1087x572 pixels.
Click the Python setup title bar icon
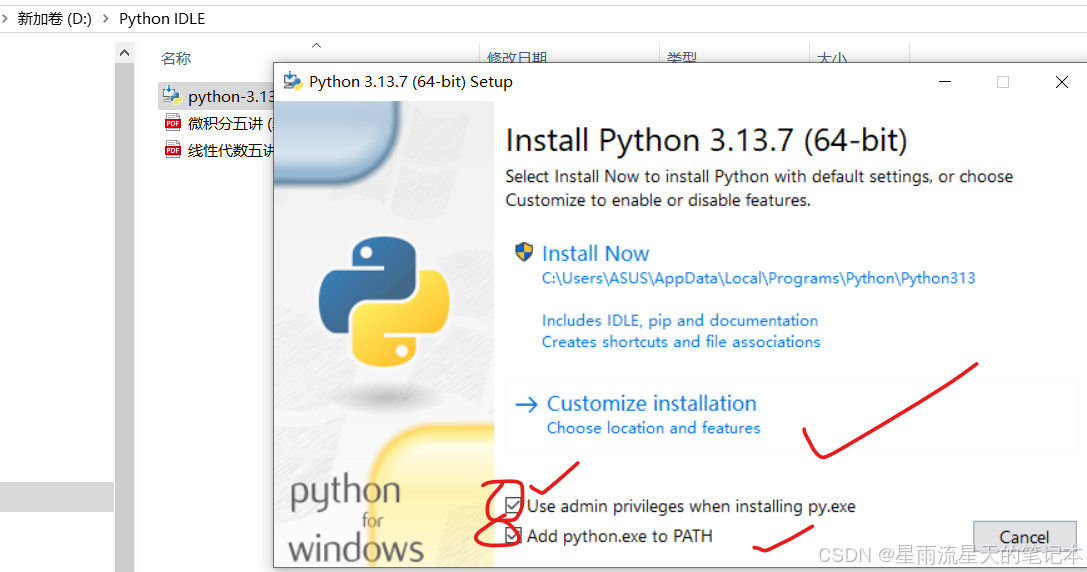[x=293, y=81]
